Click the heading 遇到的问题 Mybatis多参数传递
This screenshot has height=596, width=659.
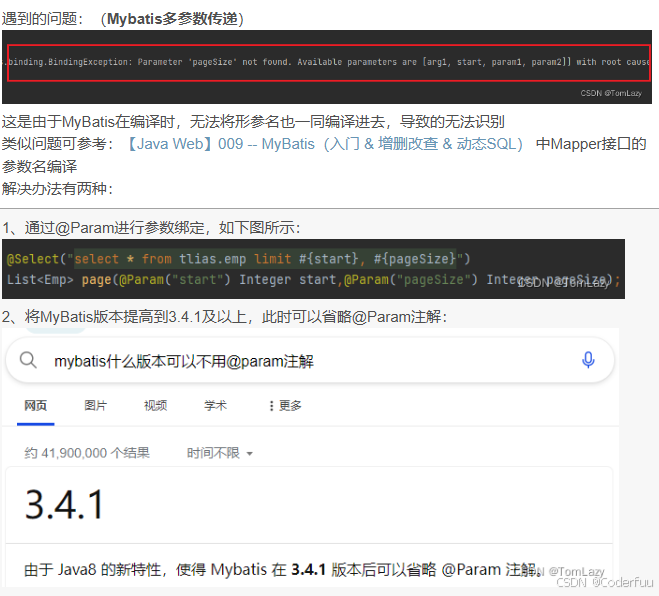pos(123,19)
